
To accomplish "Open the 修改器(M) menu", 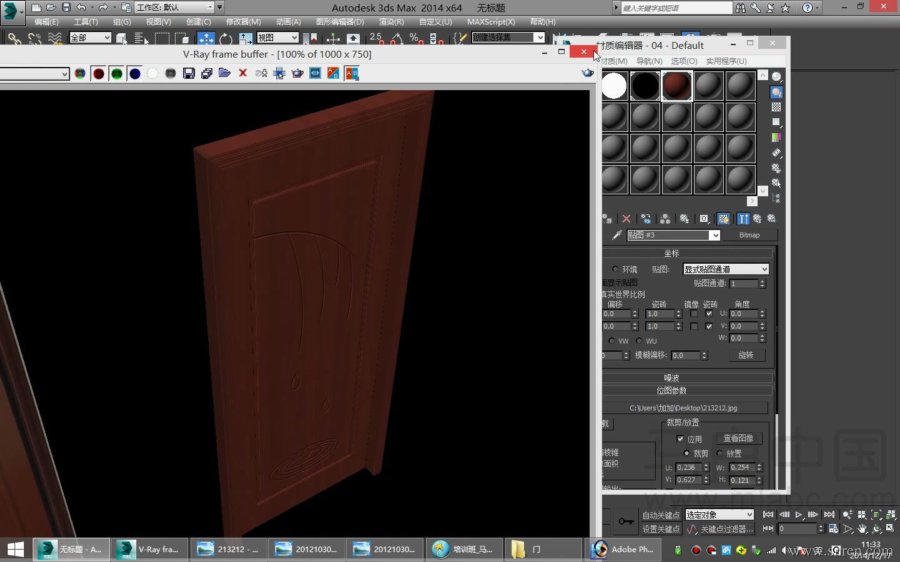I will coord(243,21).
